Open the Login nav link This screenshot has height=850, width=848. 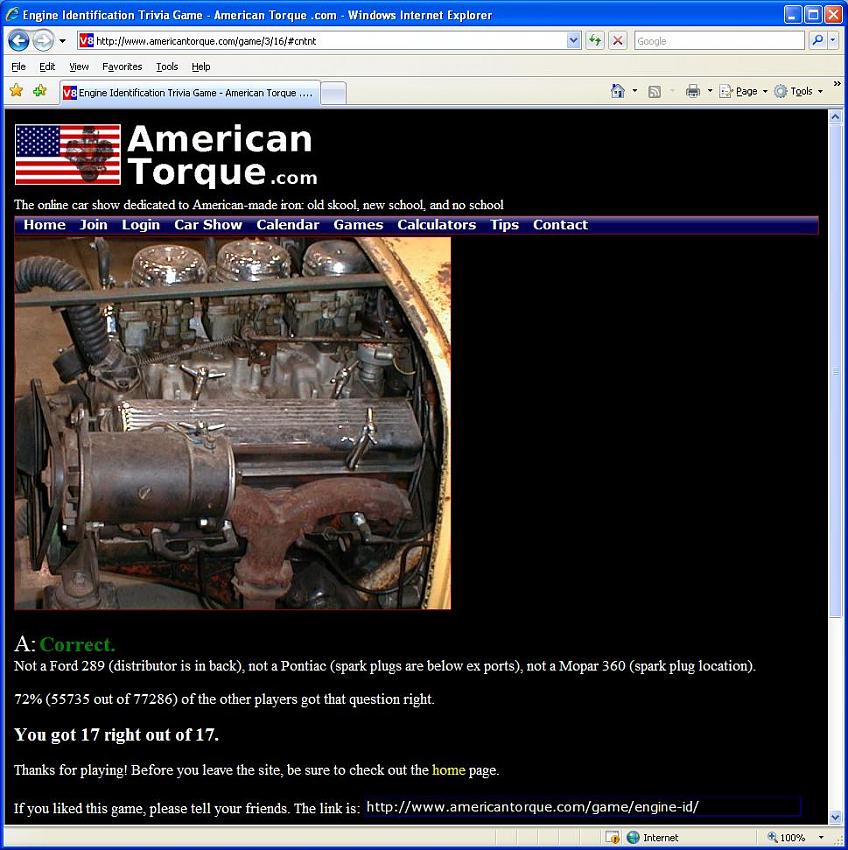coord(140,225)
